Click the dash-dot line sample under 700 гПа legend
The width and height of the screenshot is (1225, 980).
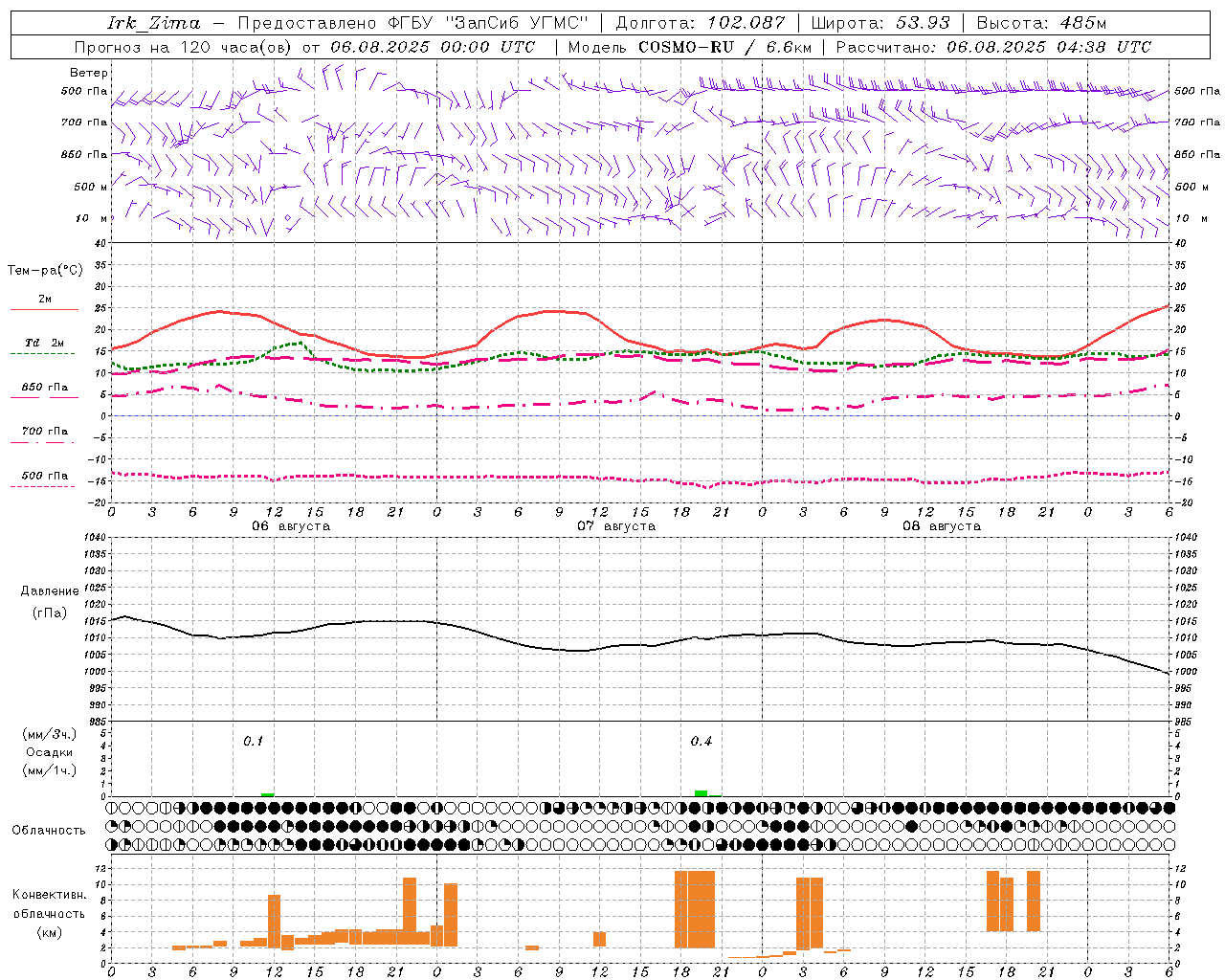coord(44,442)
